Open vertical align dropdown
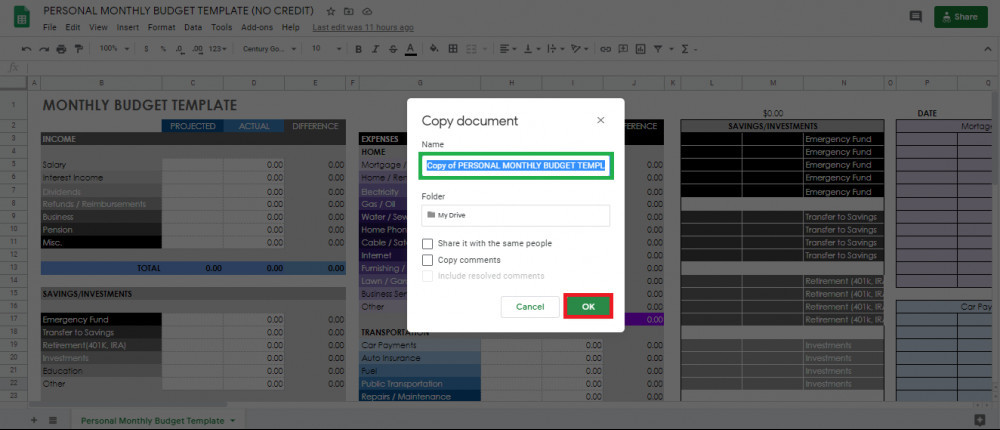This screenshot has width=1000, height=430. tap(532, 48)
